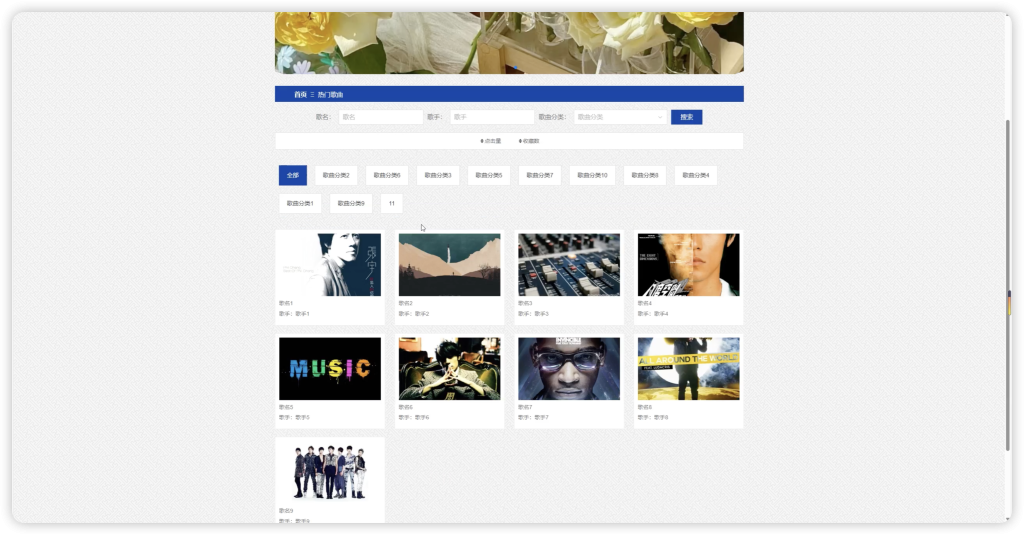Select the 歌曲分类10 category tab
This screenshot has width=1024, height=535.
592,175
